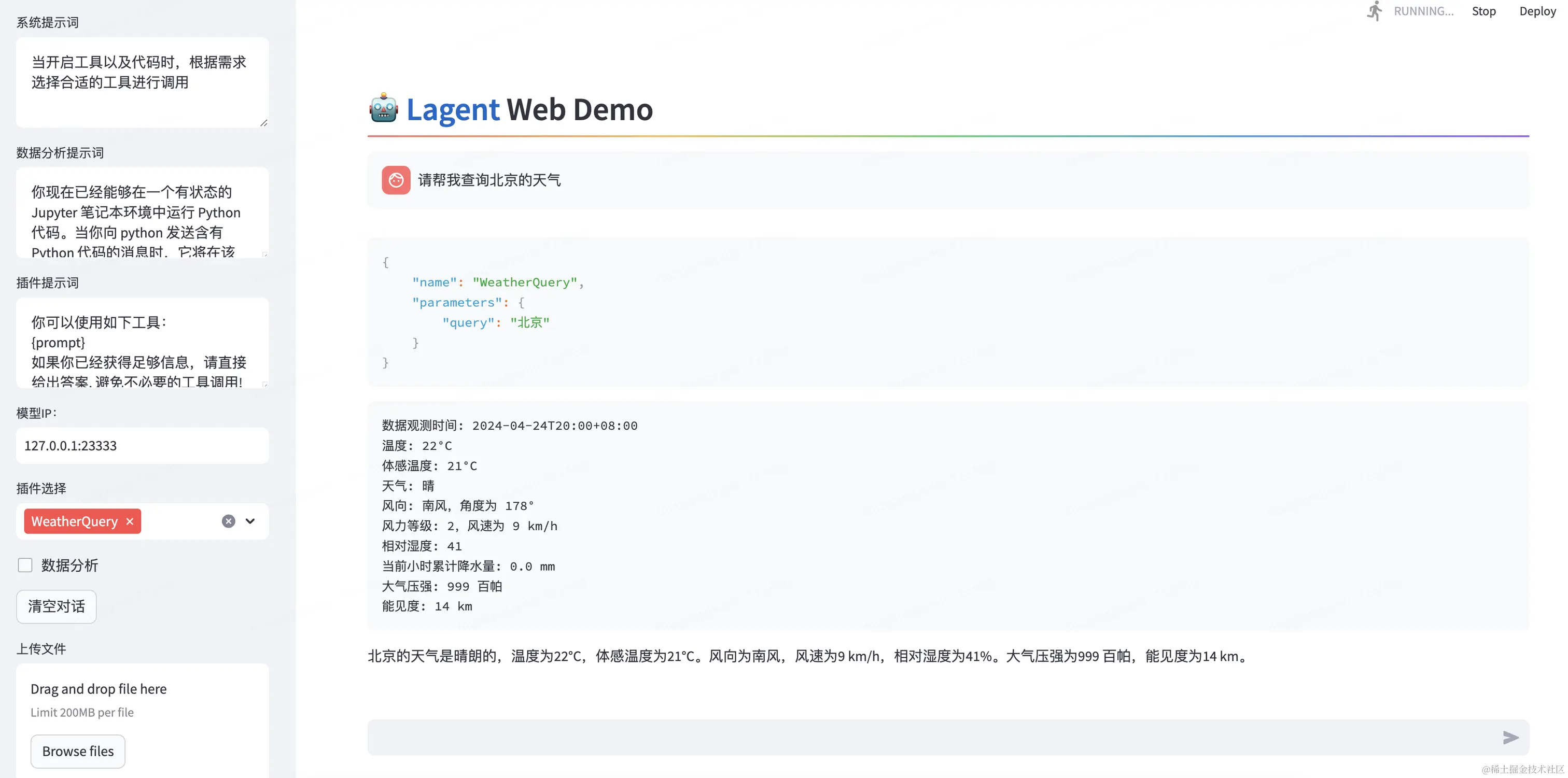Click the RUNNING... status text
The width and height of the screenshot is (1568, 778).
pos(1423,11)
